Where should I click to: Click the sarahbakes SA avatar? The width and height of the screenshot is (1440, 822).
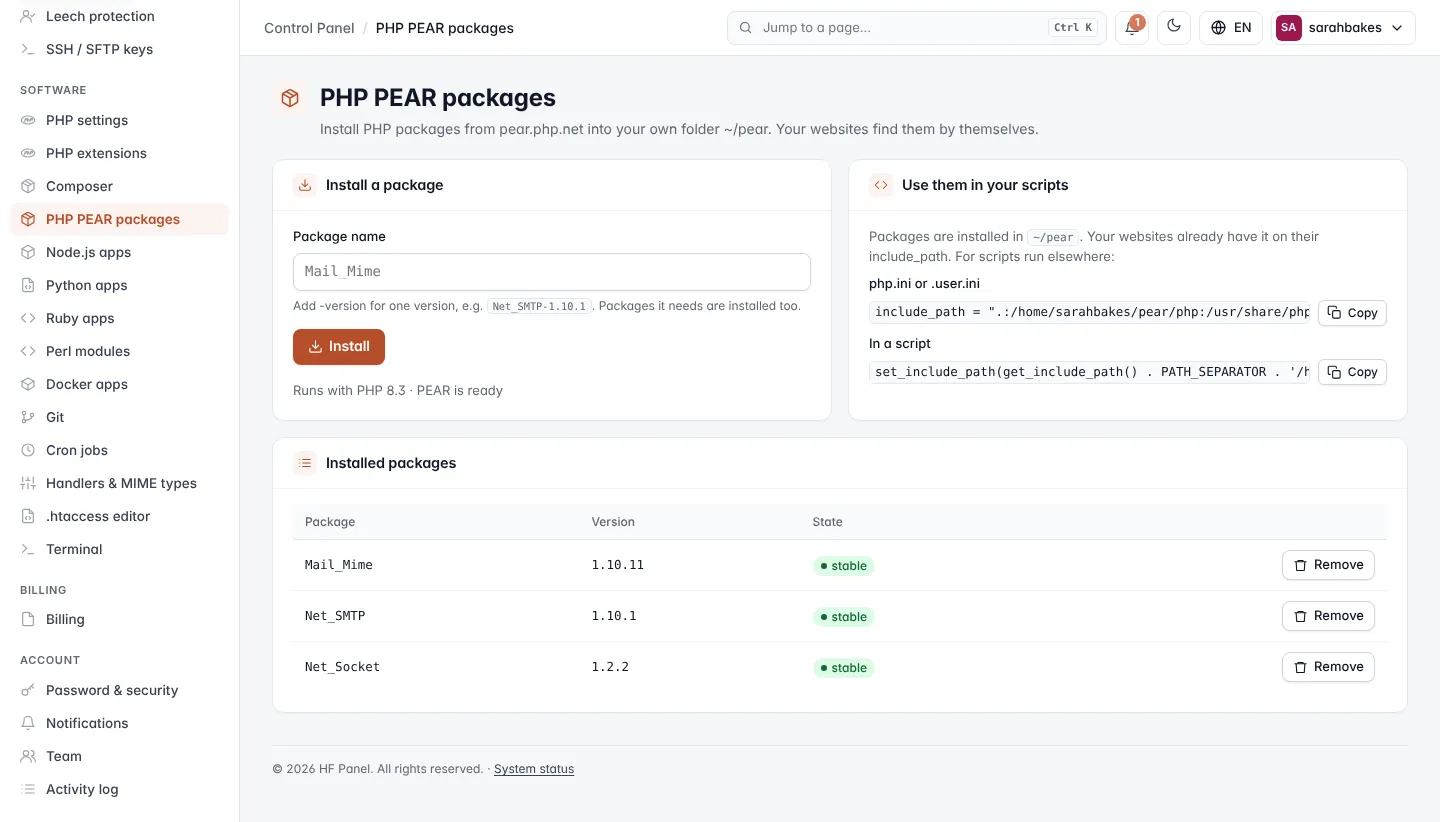(x=1289, y=28)
